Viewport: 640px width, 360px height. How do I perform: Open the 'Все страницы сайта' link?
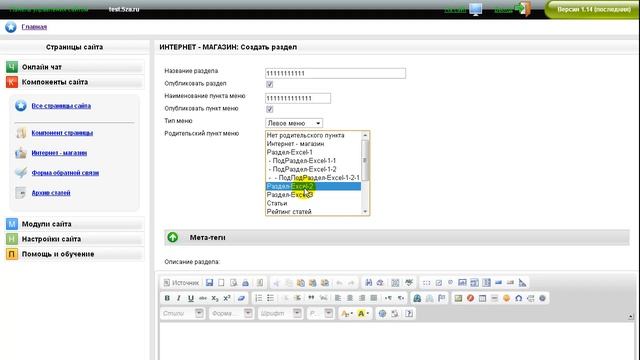pyautogui.click(x=61, y=106)
